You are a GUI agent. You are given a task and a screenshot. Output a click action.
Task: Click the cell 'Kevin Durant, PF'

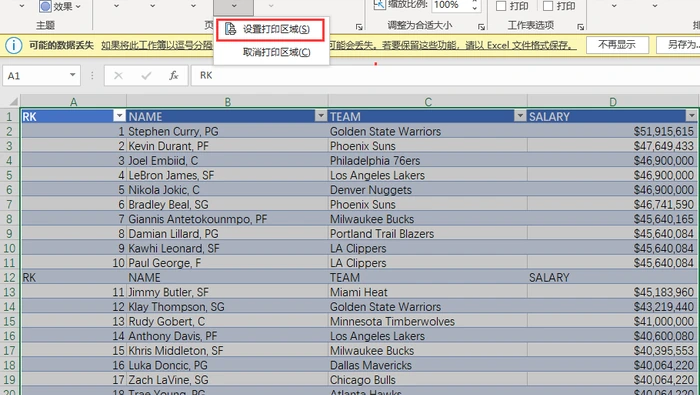[227, 146]
